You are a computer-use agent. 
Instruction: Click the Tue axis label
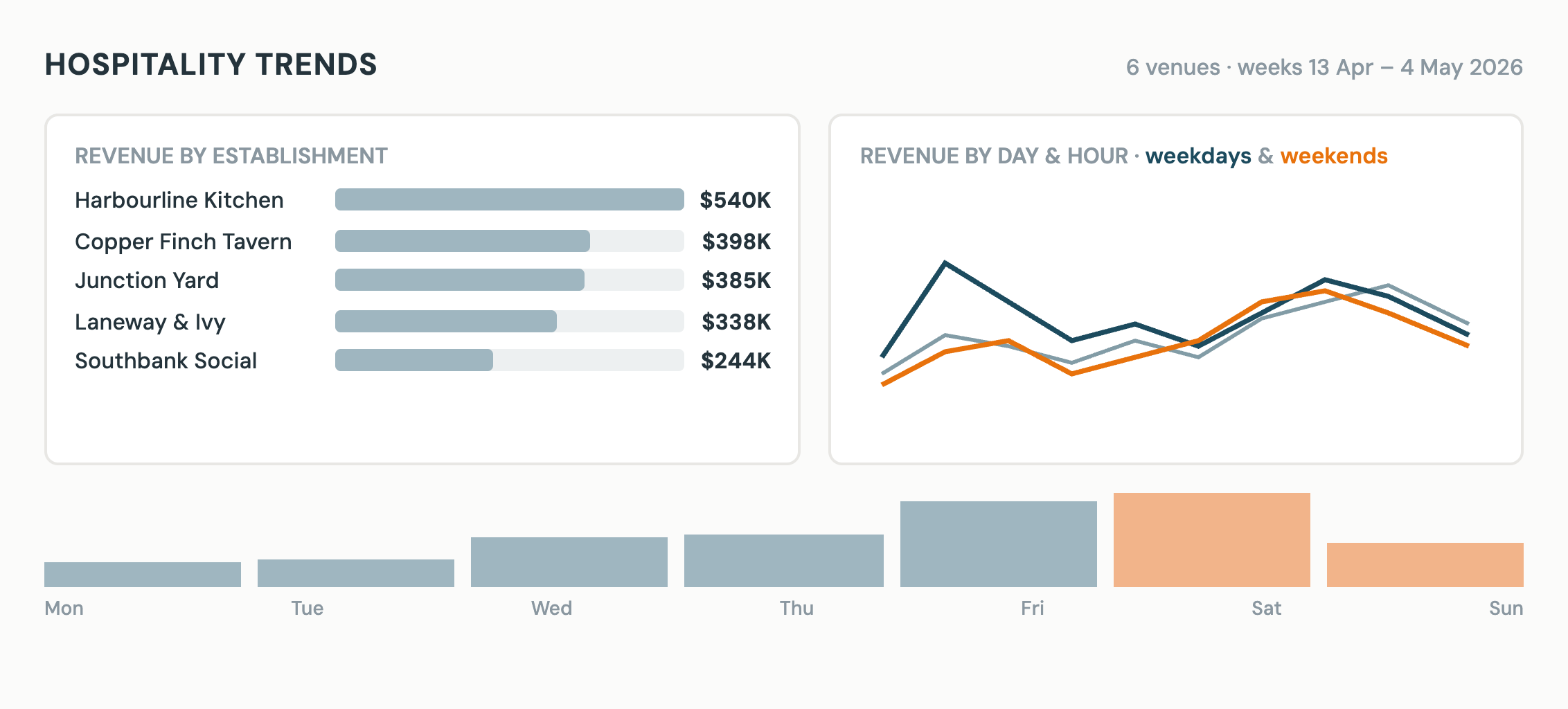point(308,608)
